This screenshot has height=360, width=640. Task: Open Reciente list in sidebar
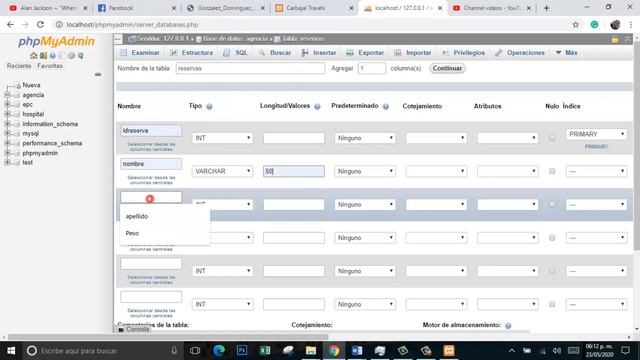(x=19, y=66)
